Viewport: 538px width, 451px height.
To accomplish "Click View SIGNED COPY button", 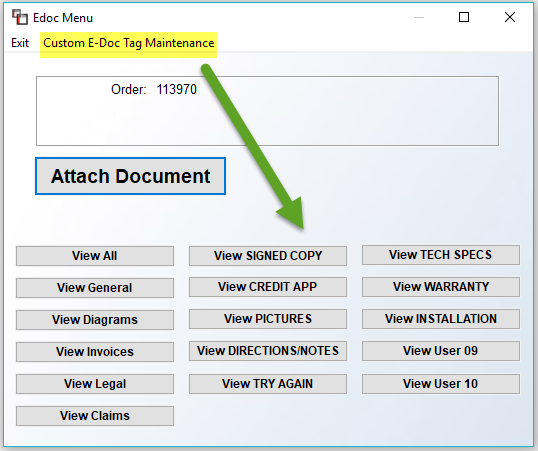I will click(x=268, y=256).
